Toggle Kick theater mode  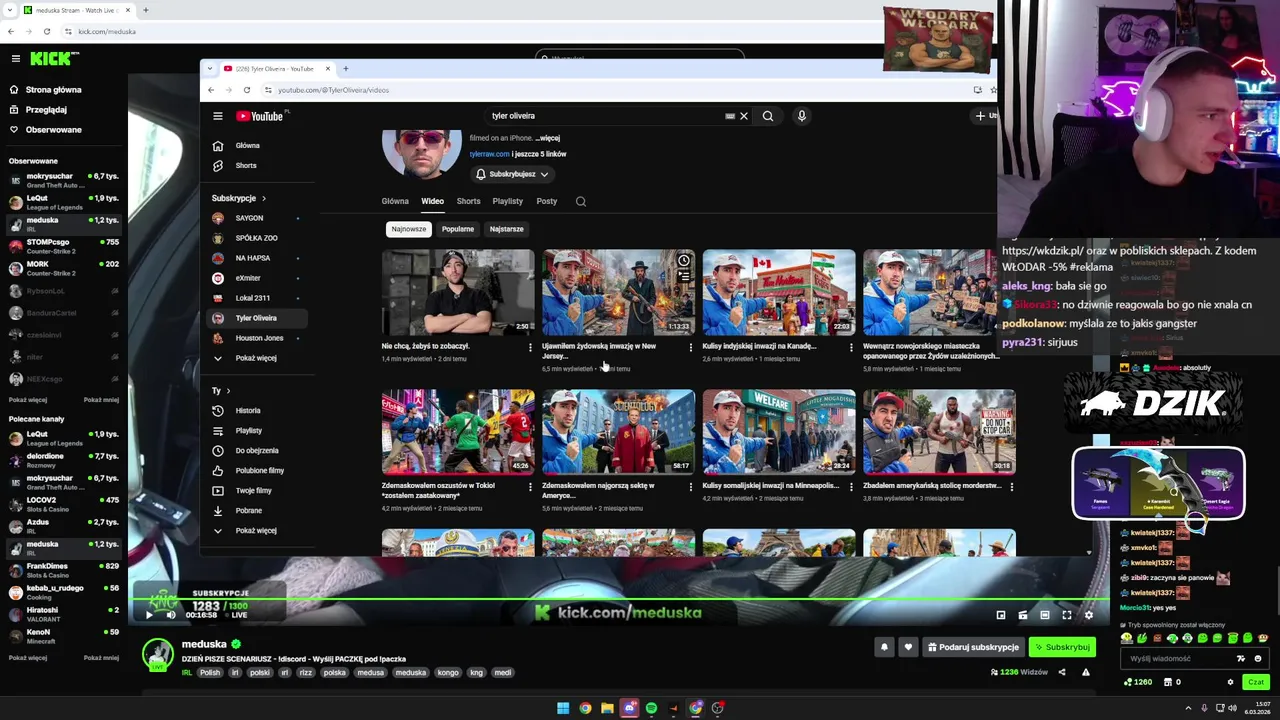[1045, 615]
